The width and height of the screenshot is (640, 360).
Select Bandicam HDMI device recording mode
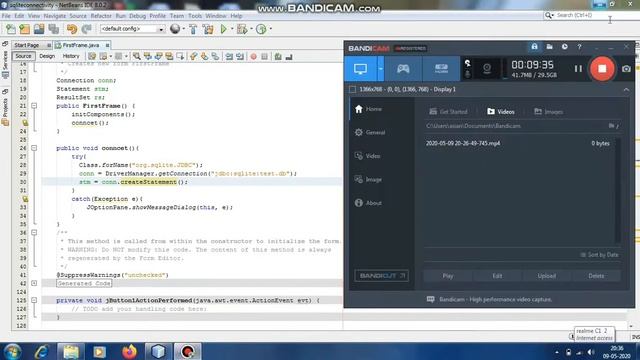pos(441,69)
